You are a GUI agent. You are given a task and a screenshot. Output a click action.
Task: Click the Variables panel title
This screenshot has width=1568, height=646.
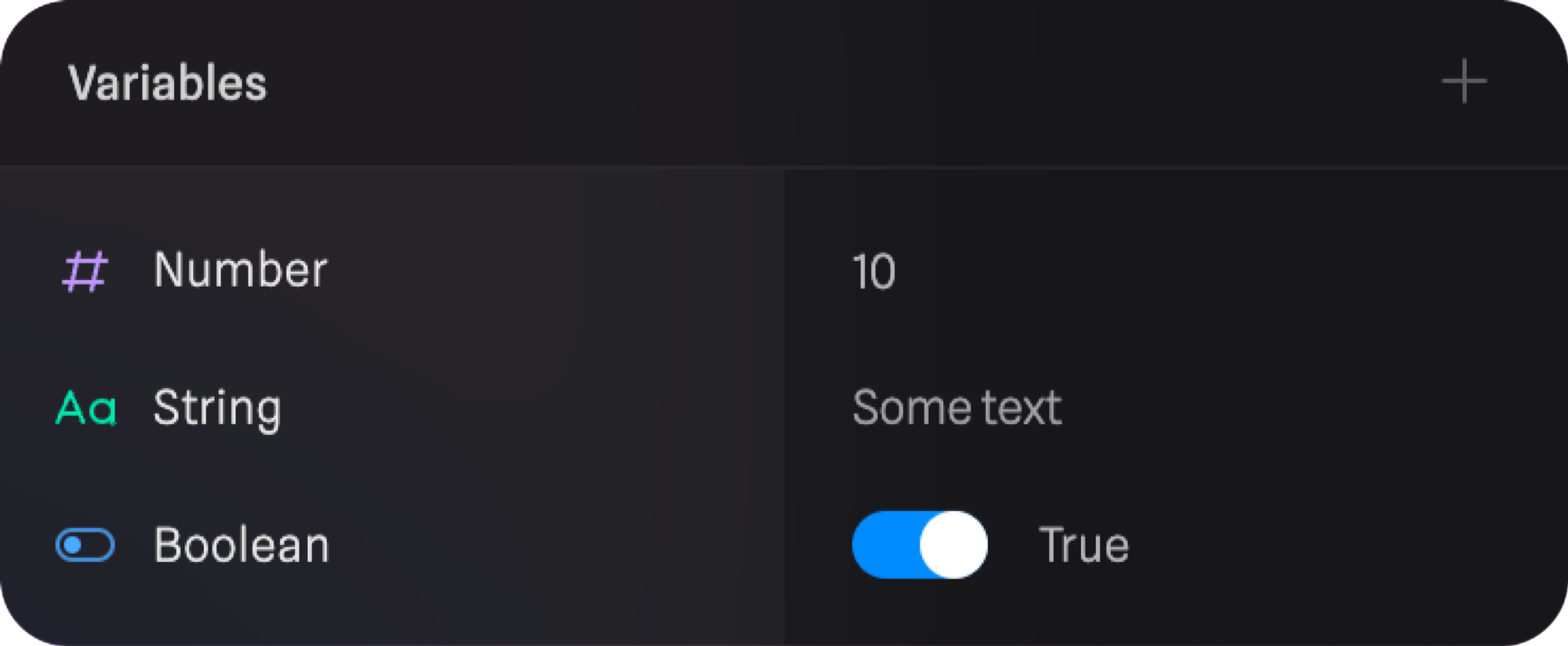click(x=168, y=83)
